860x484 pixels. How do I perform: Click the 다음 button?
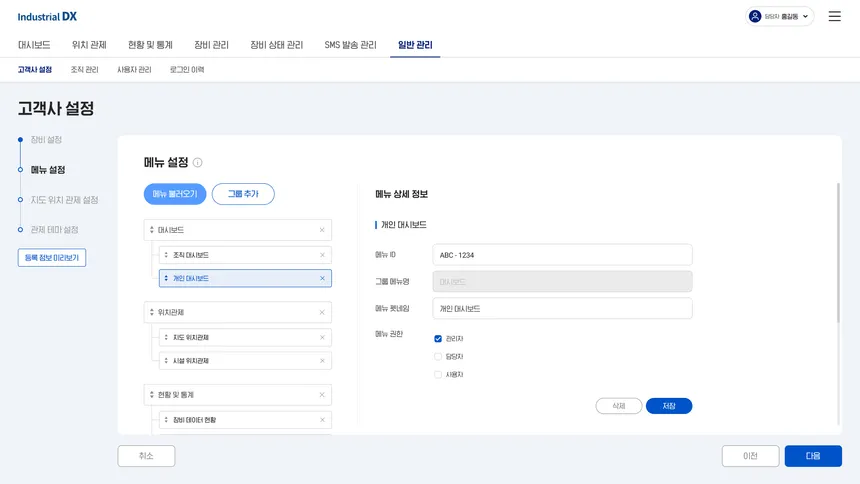[813, 456]
